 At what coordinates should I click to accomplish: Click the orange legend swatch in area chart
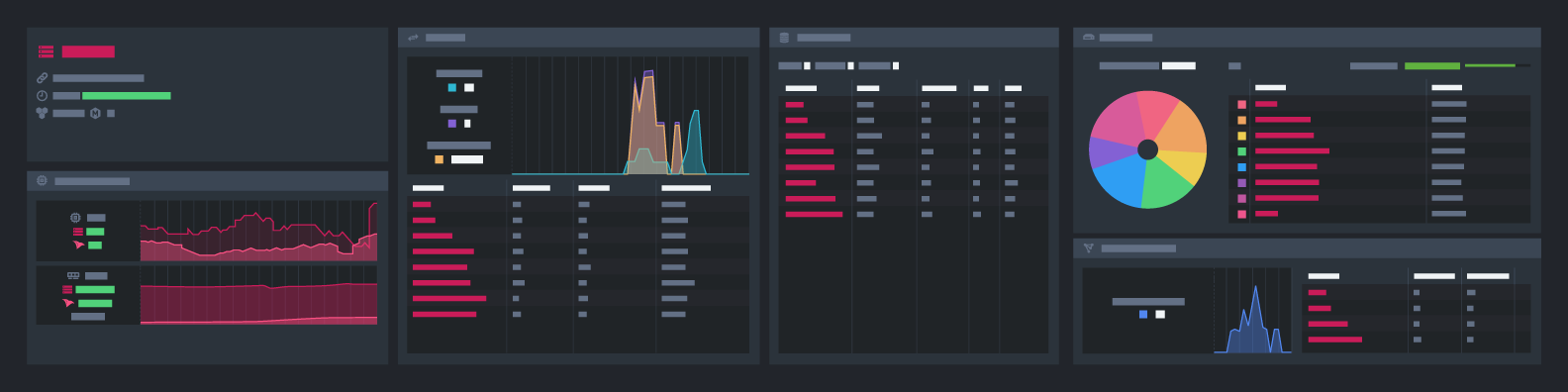[439, 159]
